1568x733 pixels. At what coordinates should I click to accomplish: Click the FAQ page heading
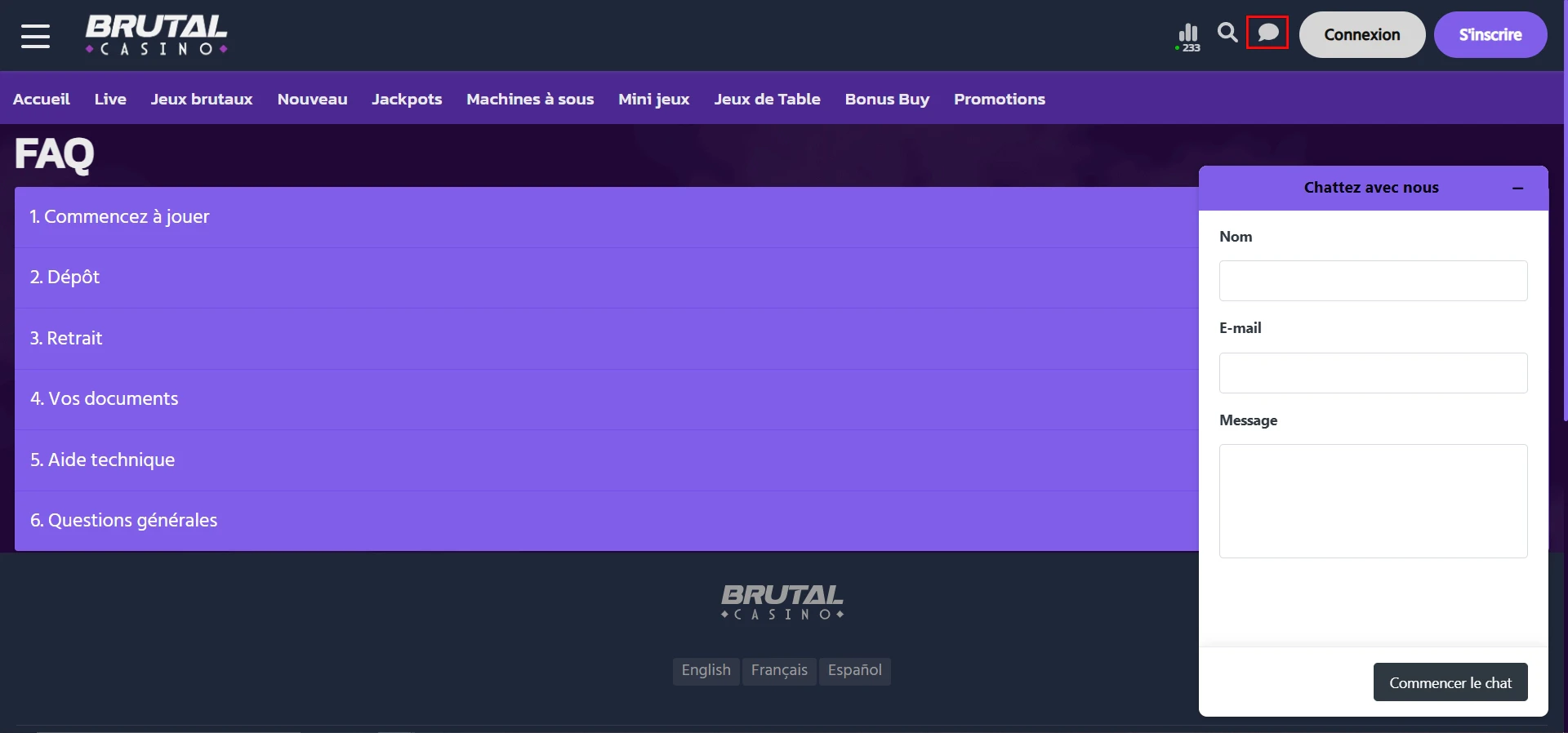54,154
